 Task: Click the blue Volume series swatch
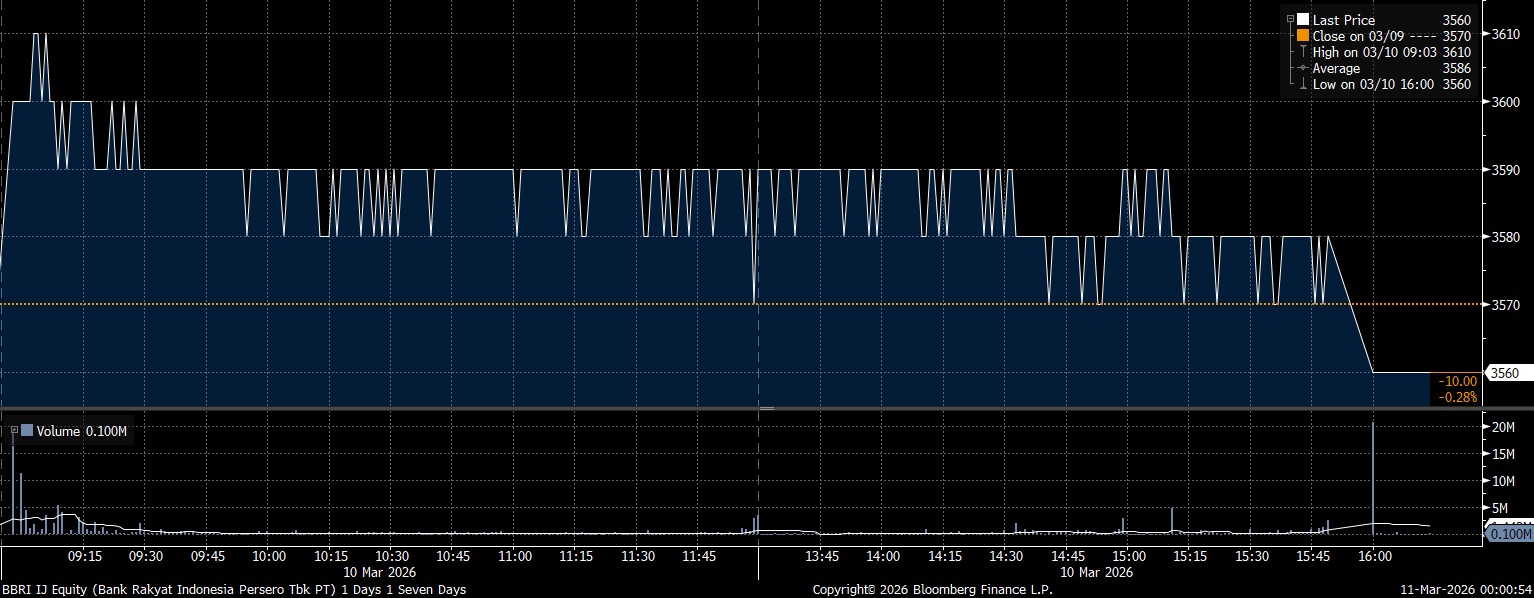[27, 431]
